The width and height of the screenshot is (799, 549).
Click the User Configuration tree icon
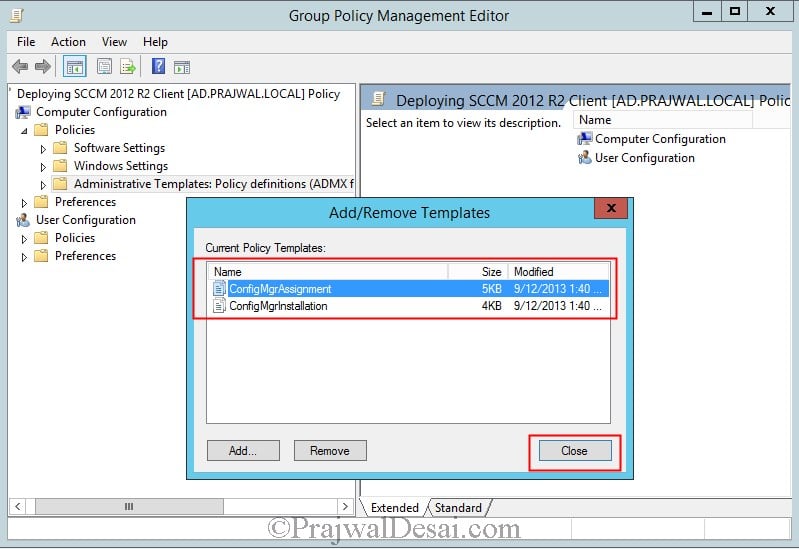[23, 220]
